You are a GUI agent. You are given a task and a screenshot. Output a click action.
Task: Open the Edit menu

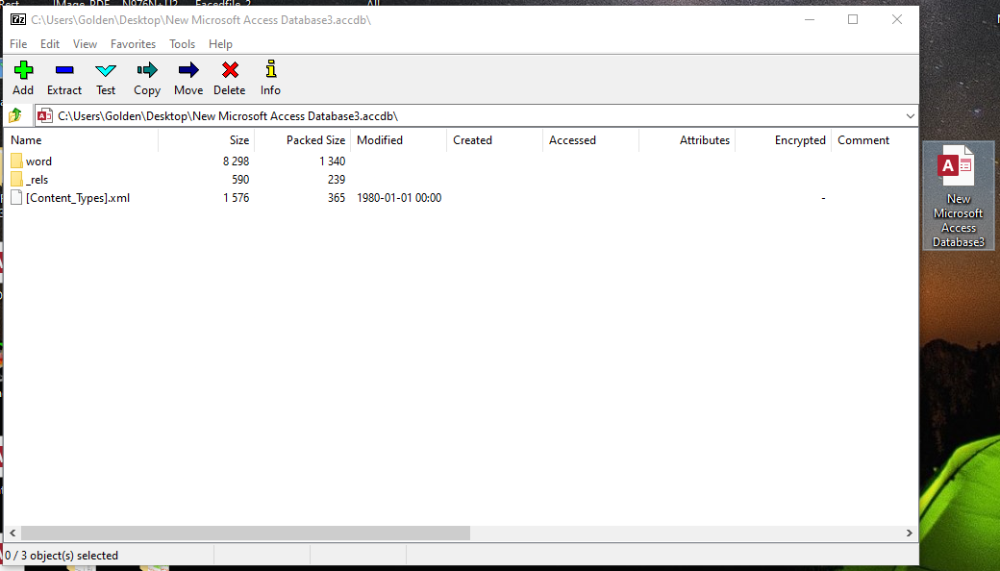click(x=50, y=44)
